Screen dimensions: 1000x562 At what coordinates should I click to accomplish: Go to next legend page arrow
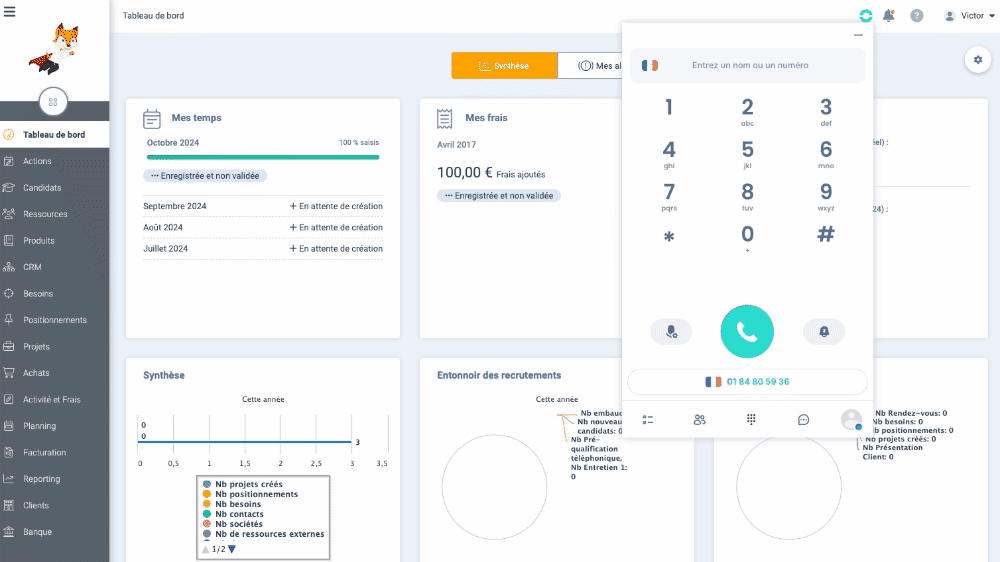(232, 549)
